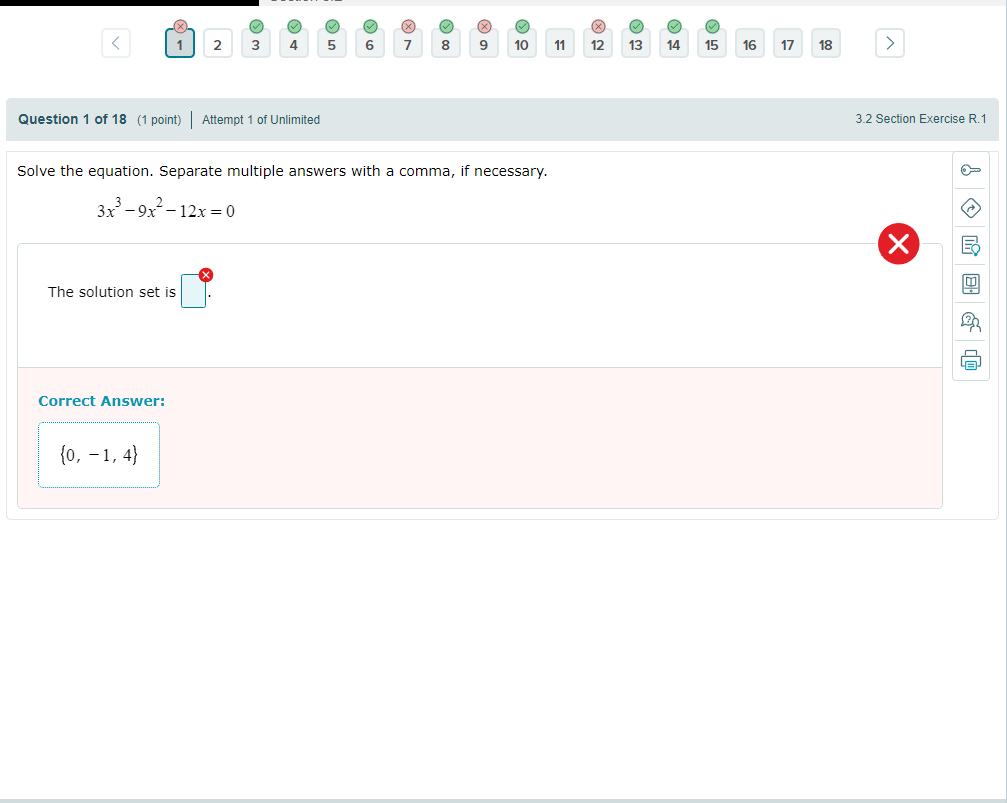This screenshot has height=803, width=1007.
Task: Navigate to question 7
Action: click(408, 44)
